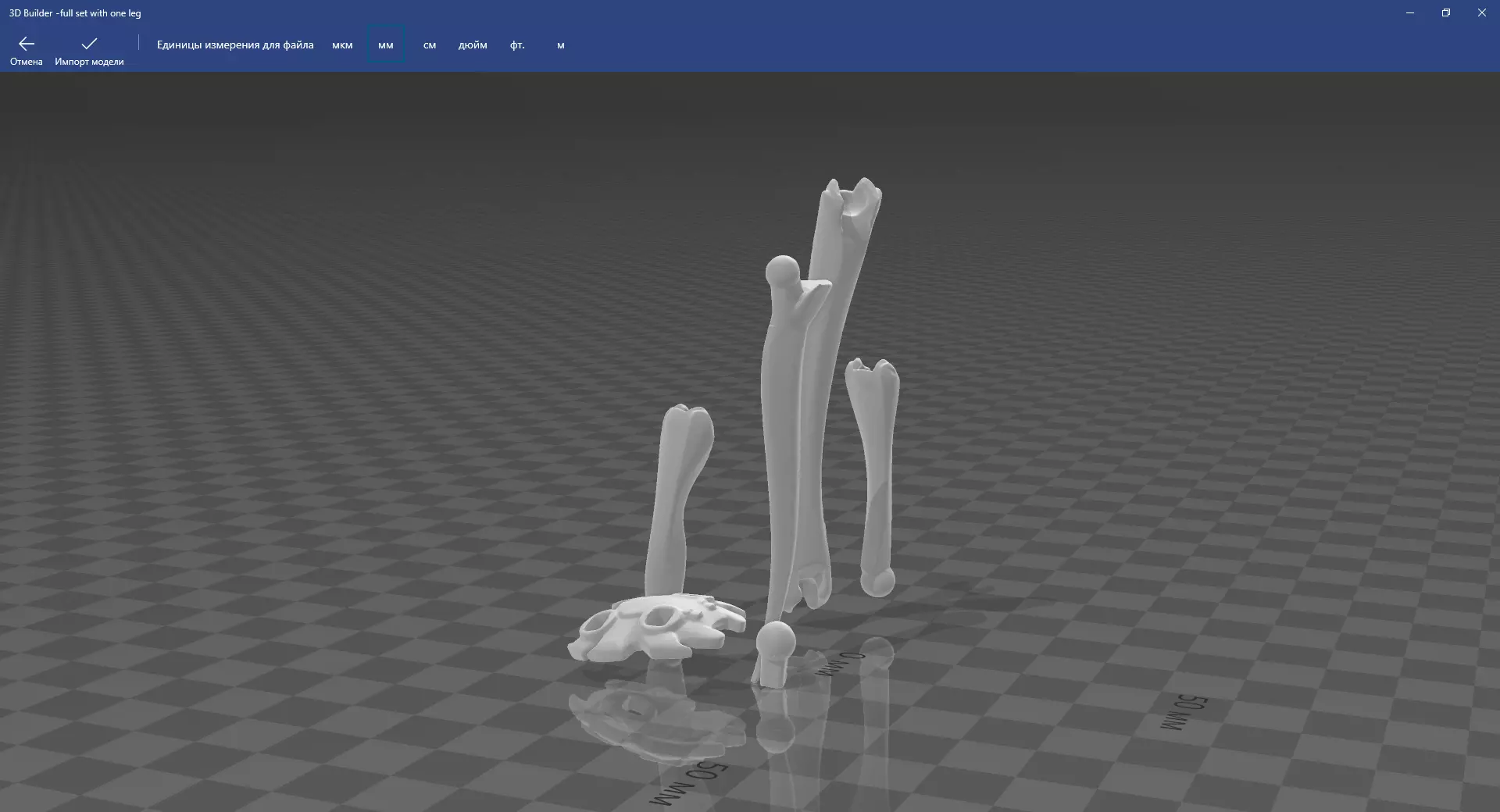Minimize the 3D Builder window

point(1410,12)
